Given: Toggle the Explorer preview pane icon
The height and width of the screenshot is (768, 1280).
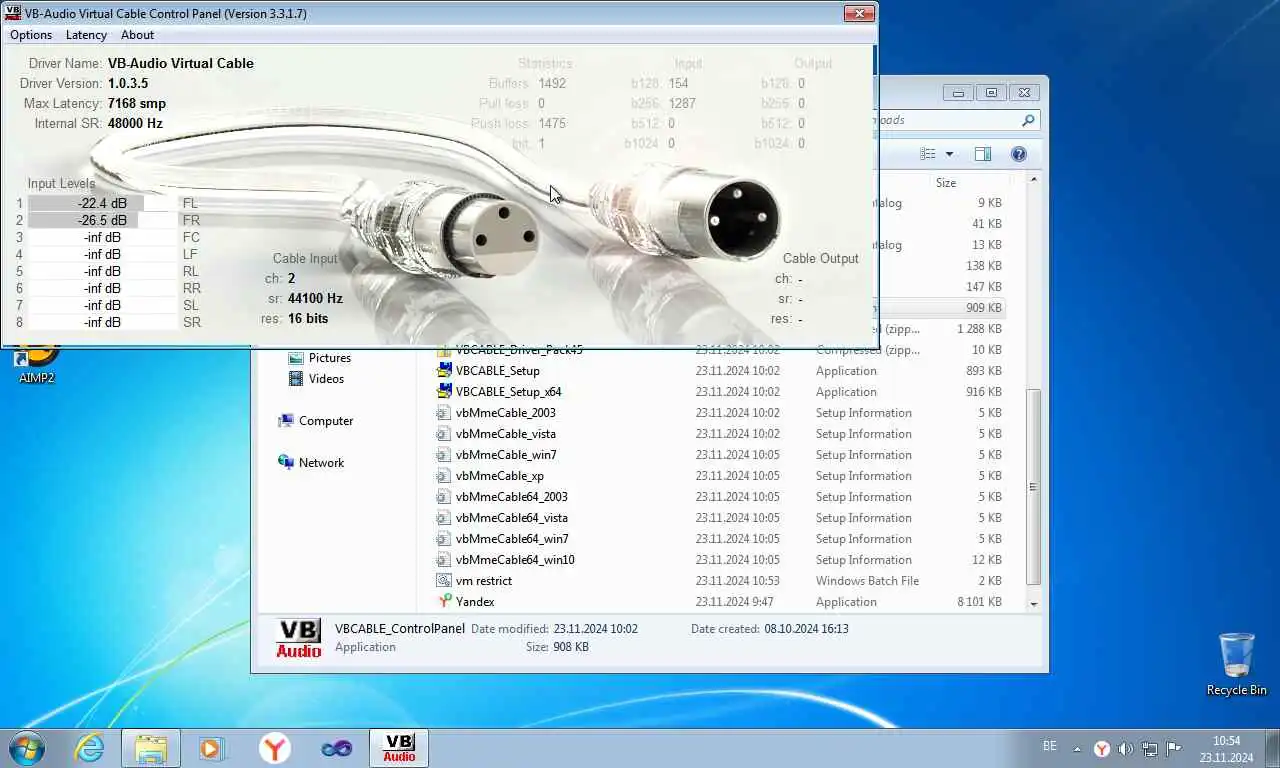Looking at the screenshot, I should [983, 154].
